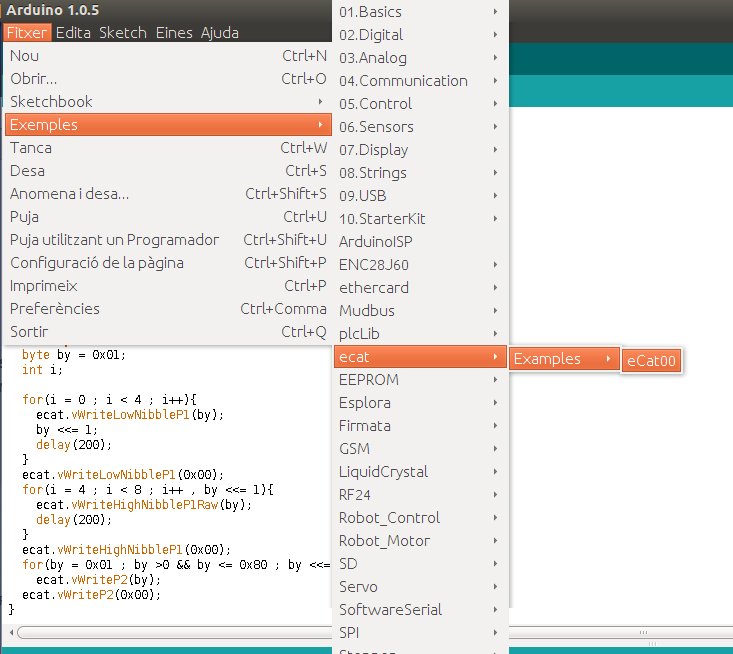This screenshot has width=733, height=654.
Task: Select Nou to create new sketch
Action: click(x=168, y=56)
